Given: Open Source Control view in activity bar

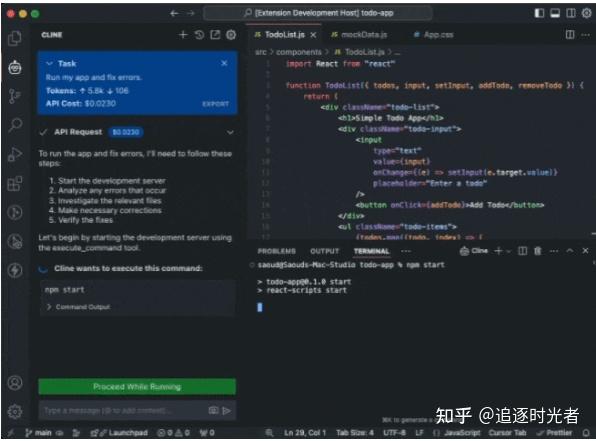Looking at the screenshot, I should click(x=15, y=96).
